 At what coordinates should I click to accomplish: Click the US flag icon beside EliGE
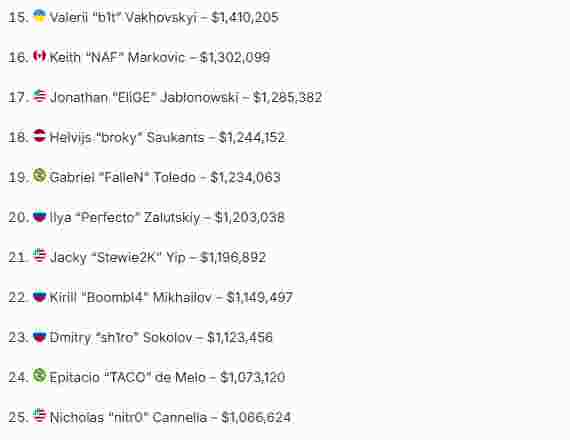(x=39, y=96)
